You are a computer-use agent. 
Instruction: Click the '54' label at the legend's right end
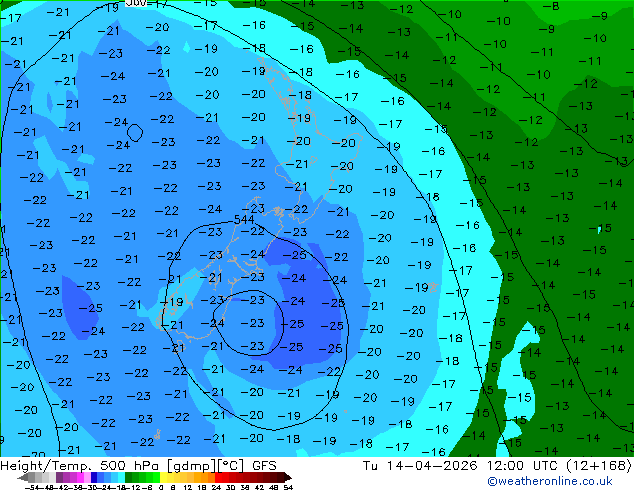pyautogui.click(x=287, y=487)
